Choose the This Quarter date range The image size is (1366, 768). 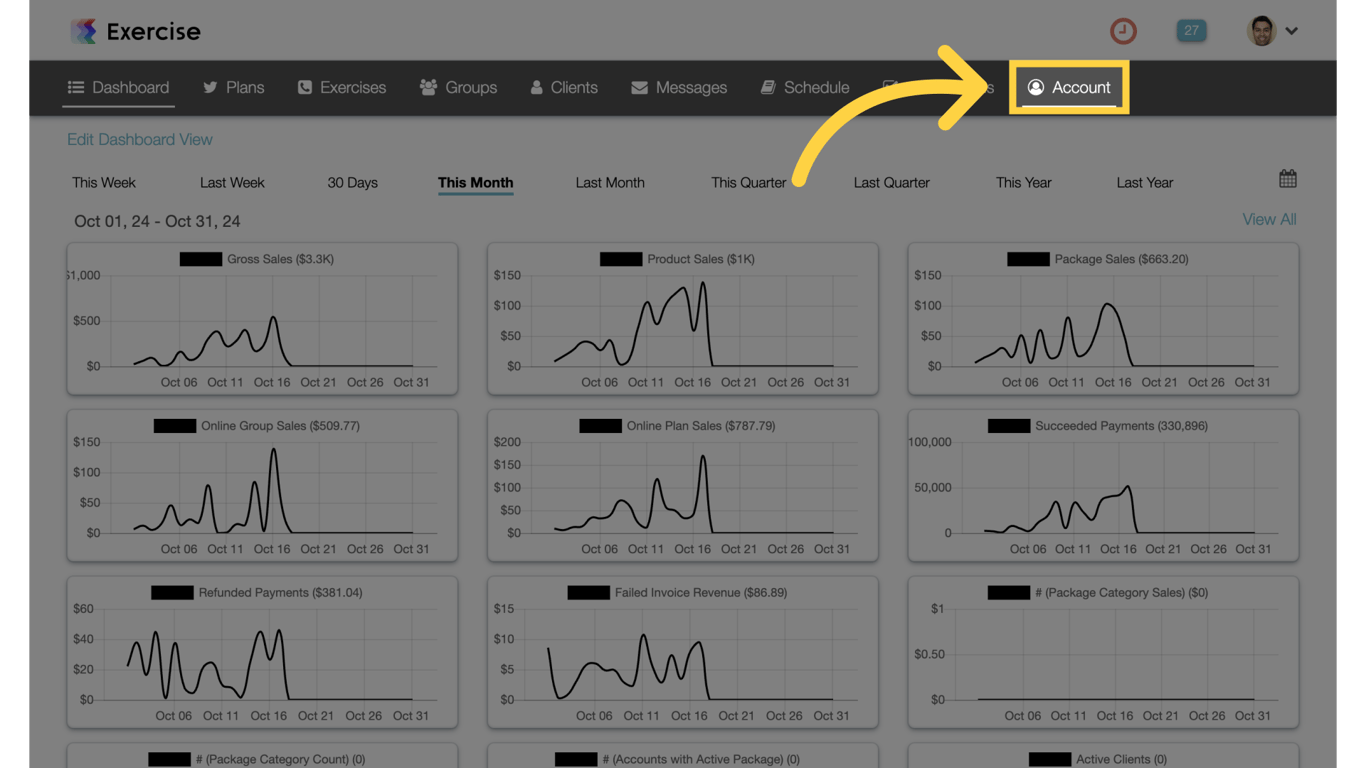click(749, 183)
